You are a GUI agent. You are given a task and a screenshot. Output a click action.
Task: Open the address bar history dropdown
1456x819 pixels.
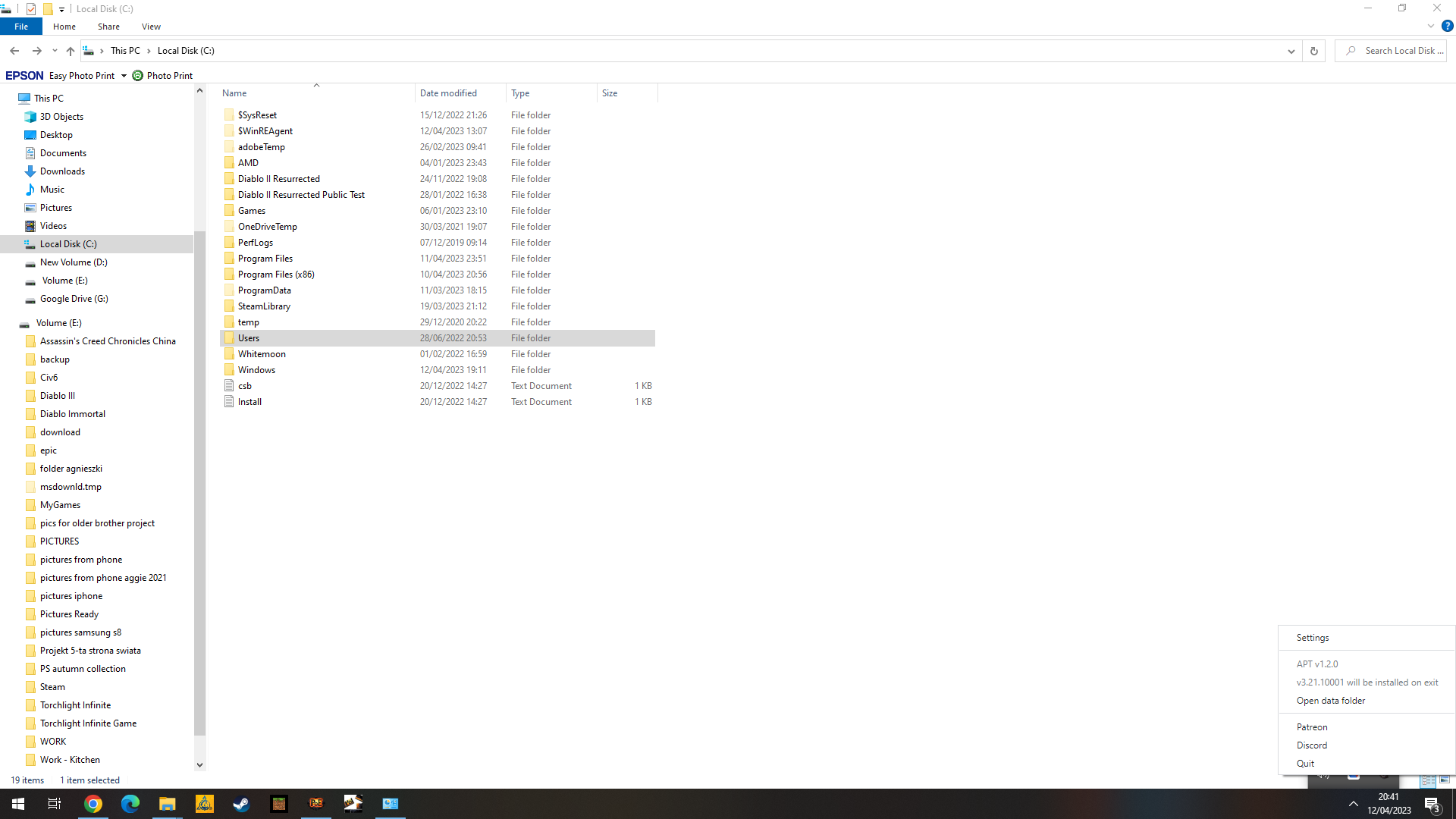tap(1291, 50)
